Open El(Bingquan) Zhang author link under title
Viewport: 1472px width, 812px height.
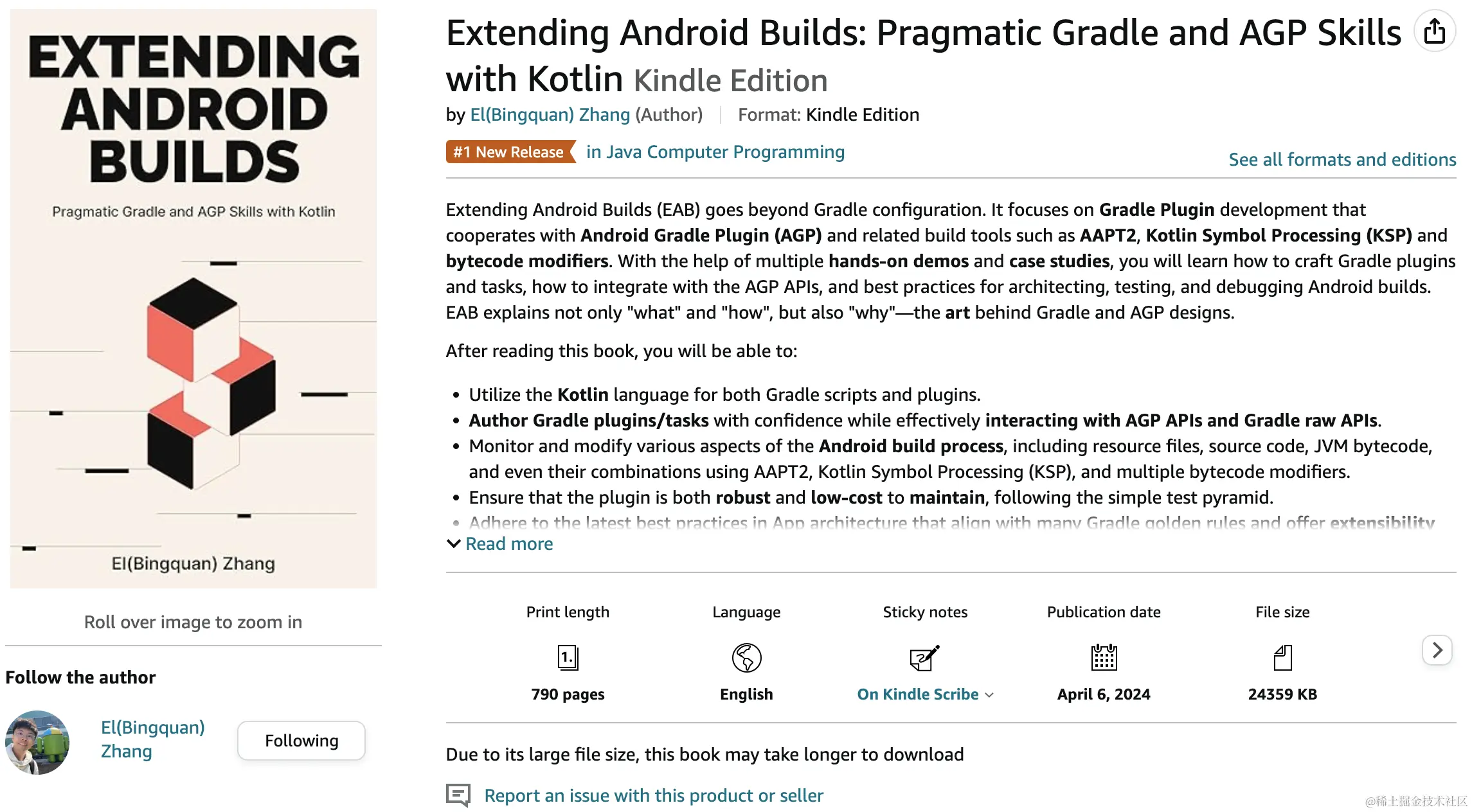(x=550, y=114)
